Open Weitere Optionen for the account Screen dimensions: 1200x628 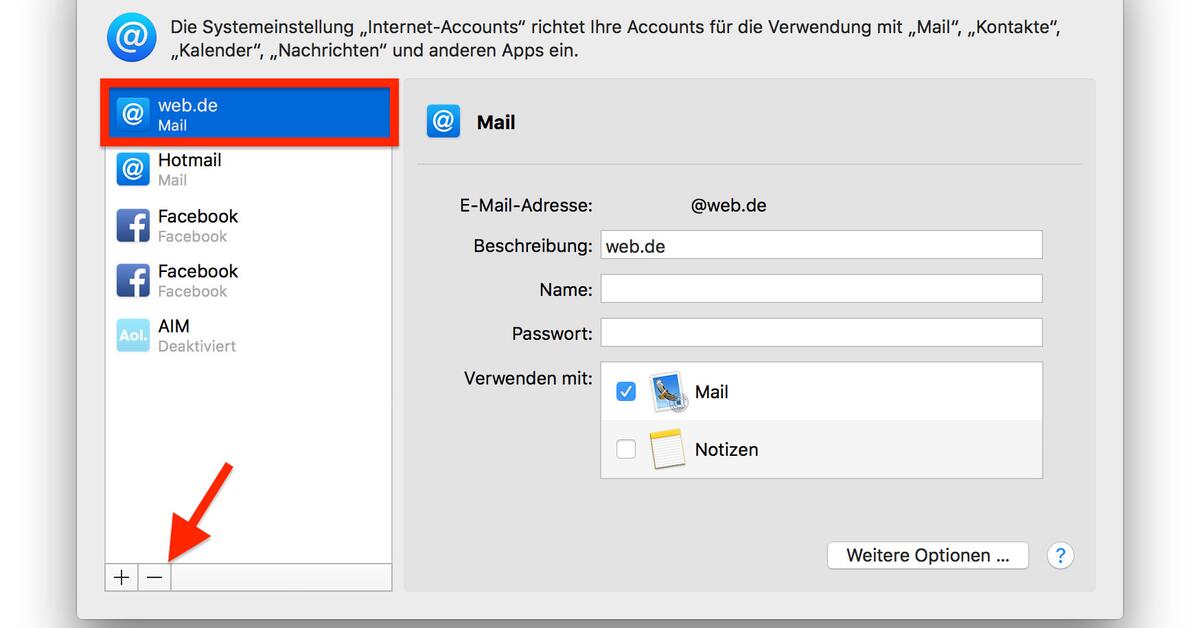tap(927, 555)
